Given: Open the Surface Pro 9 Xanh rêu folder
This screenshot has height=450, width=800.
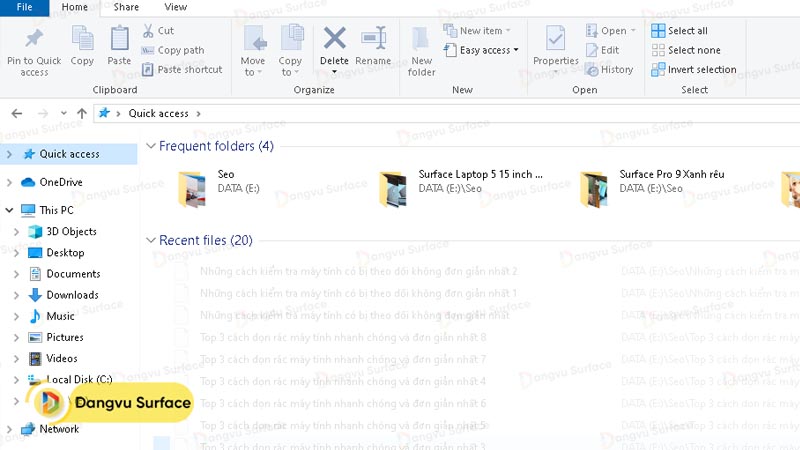Looking at the screenshot, I should pos(594,189).
